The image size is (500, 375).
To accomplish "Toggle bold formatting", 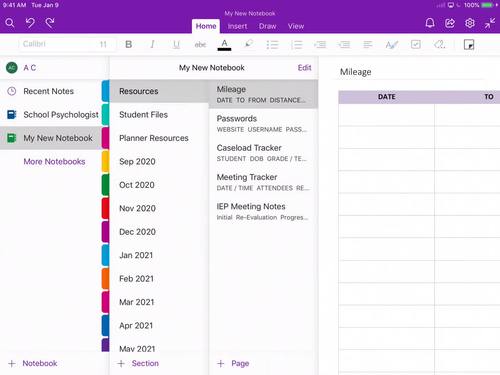I will click(129, 44).
